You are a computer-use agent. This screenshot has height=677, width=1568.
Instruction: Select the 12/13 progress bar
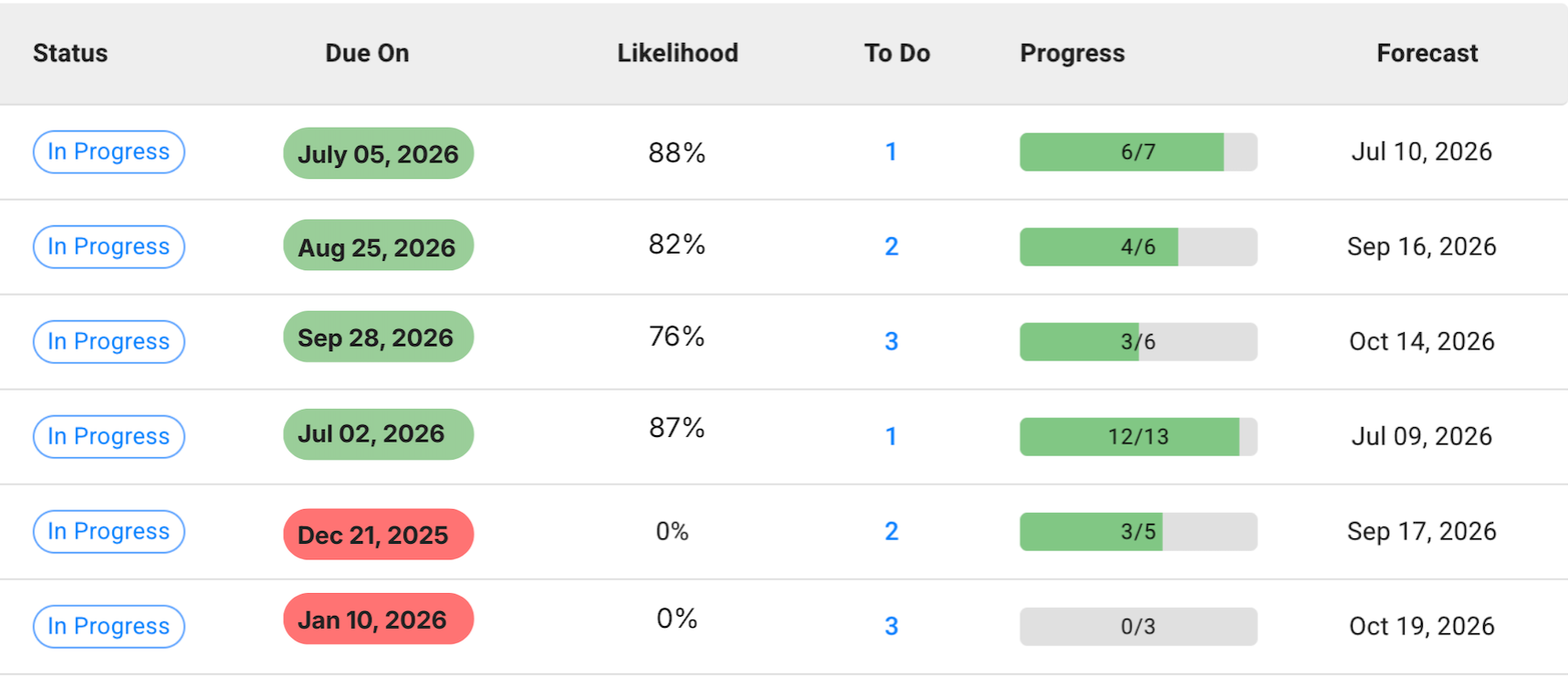[x=1138, y=437]
